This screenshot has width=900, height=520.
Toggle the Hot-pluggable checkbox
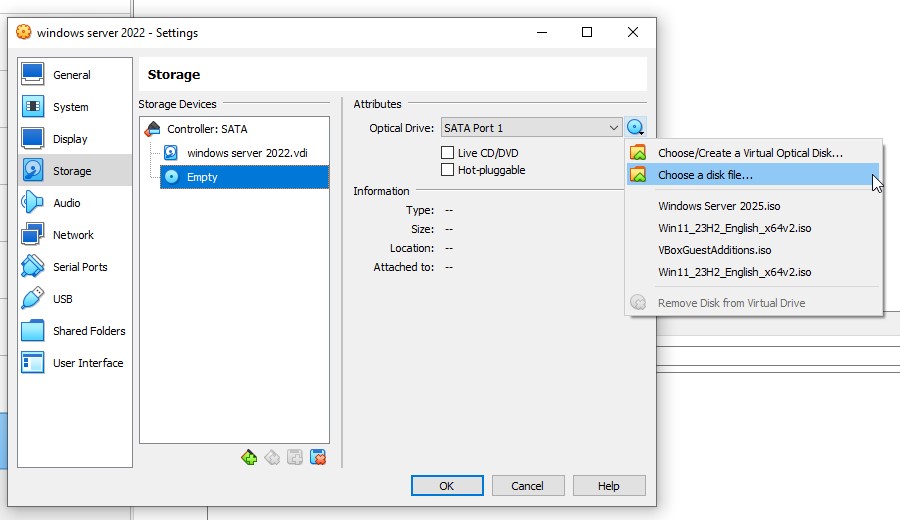[448, 170]
